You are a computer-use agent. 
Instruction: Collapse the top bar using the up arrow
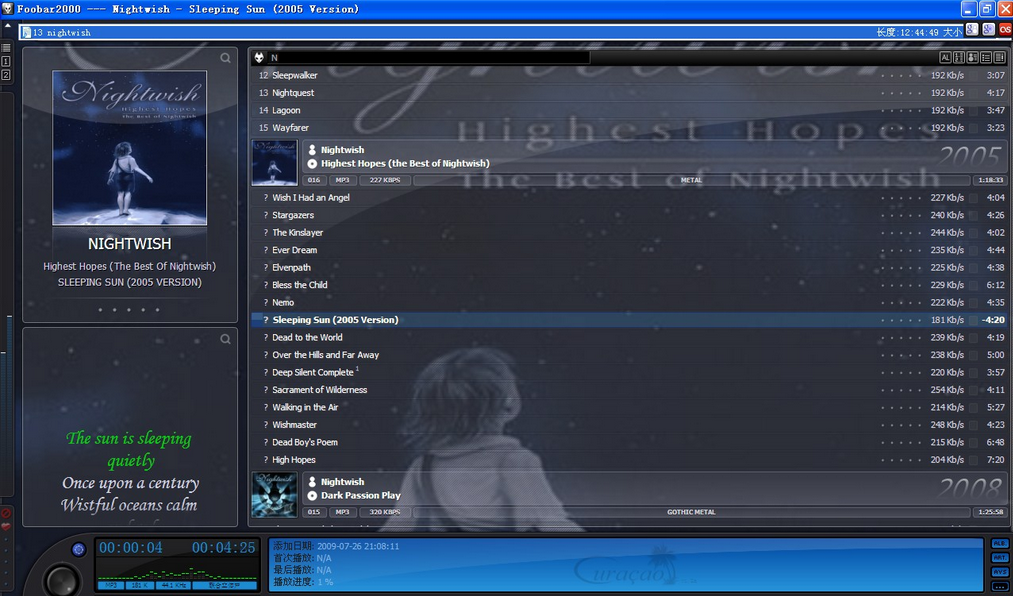coord(8,25)
